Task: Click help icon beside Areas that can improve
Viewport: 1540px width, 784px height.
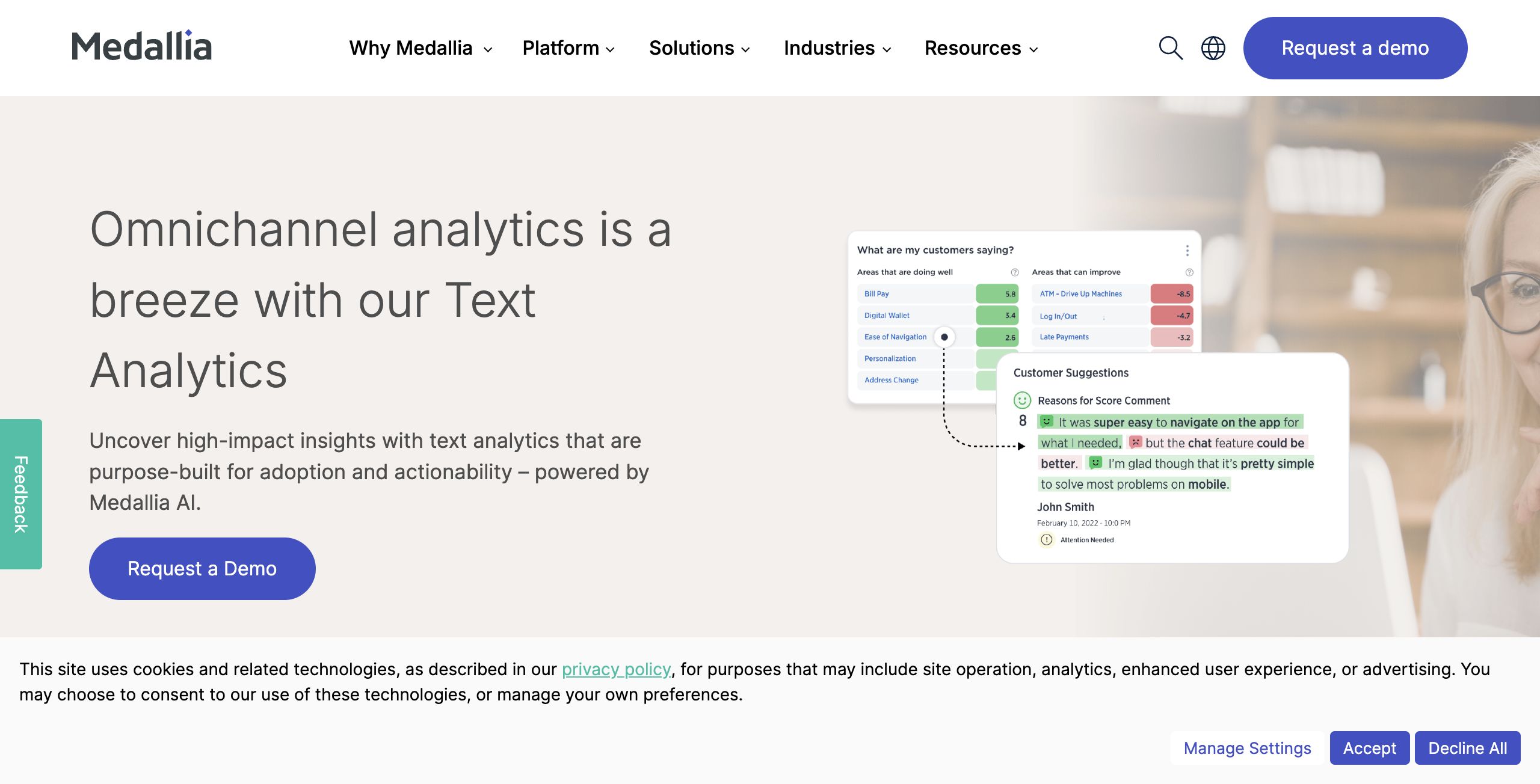Action: point(1189,272)
